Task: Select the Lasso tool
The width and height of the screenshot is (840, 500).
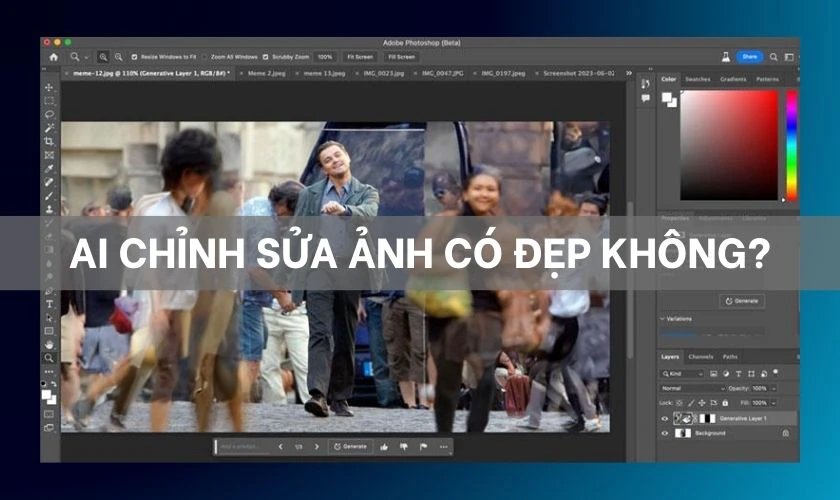Action: tap(49, 114)
